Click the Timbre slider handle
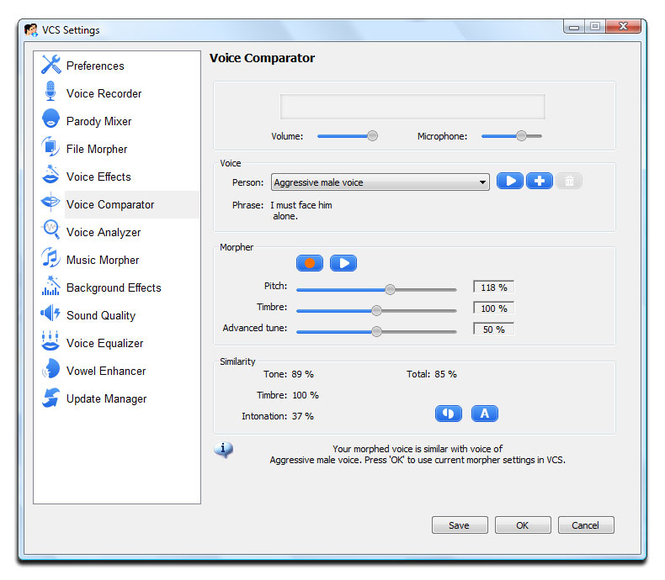This screenshot has height=580, width=665. click(376, 311)
